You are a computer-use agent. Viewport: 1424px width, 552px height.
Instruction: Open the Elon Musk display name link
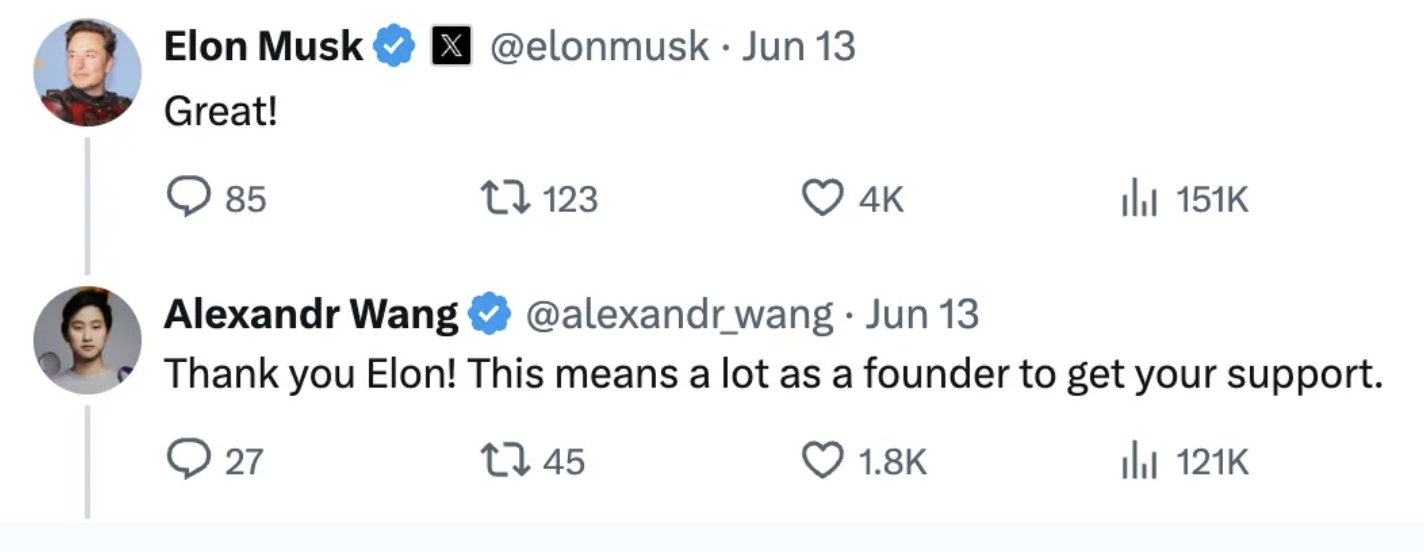click(x=263, y=47)
